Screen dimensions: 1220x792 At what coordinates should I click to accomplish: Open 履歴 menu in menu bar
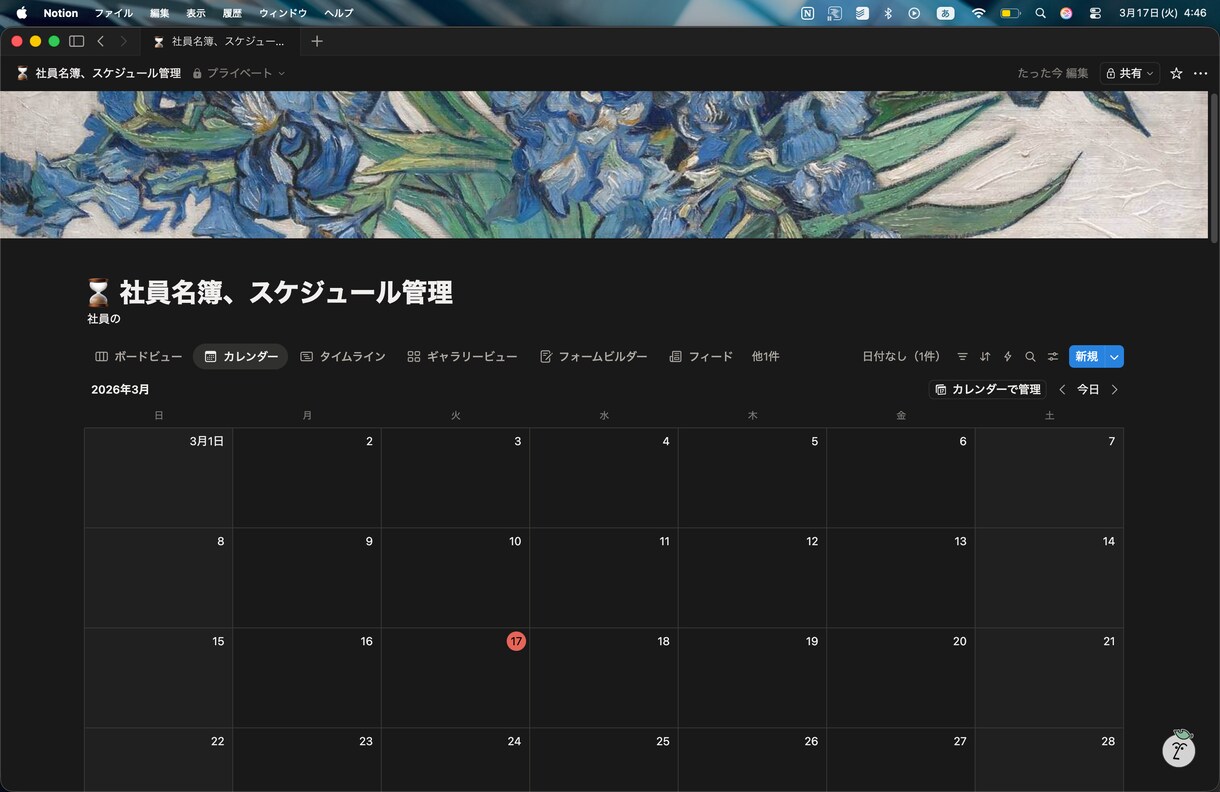coord(232,13)
